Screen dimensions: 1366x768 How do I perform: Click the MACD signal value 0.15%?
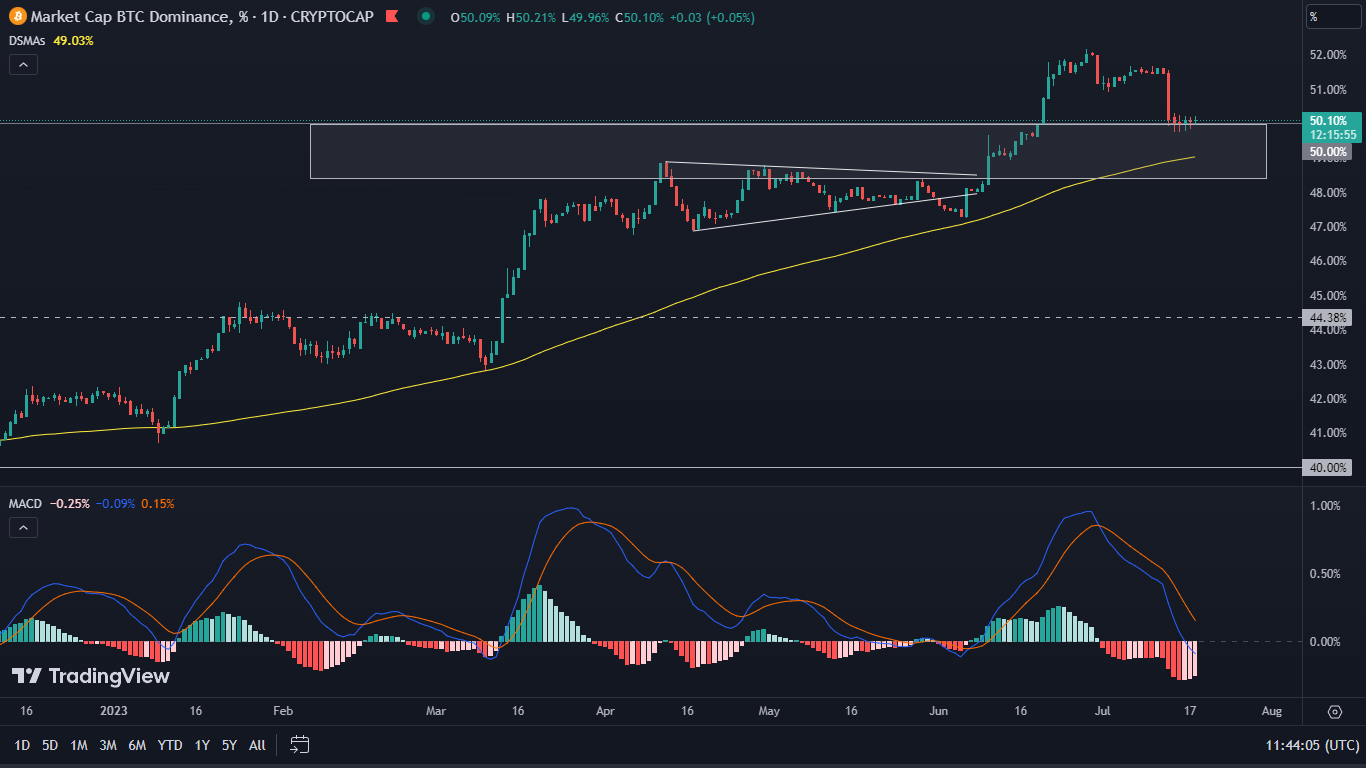point(157,504)
